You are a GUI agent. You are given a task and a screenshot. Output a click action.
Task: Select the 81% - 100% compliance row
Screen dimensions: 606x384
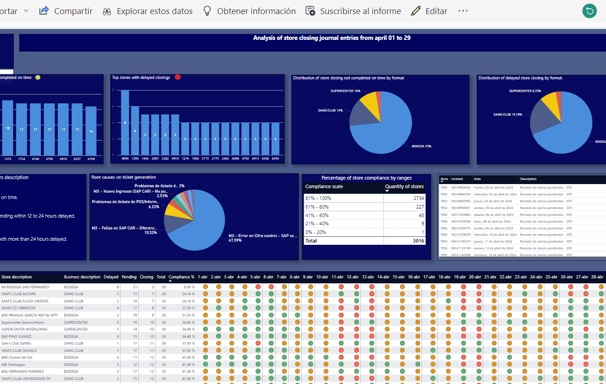[x=364, y=198]
